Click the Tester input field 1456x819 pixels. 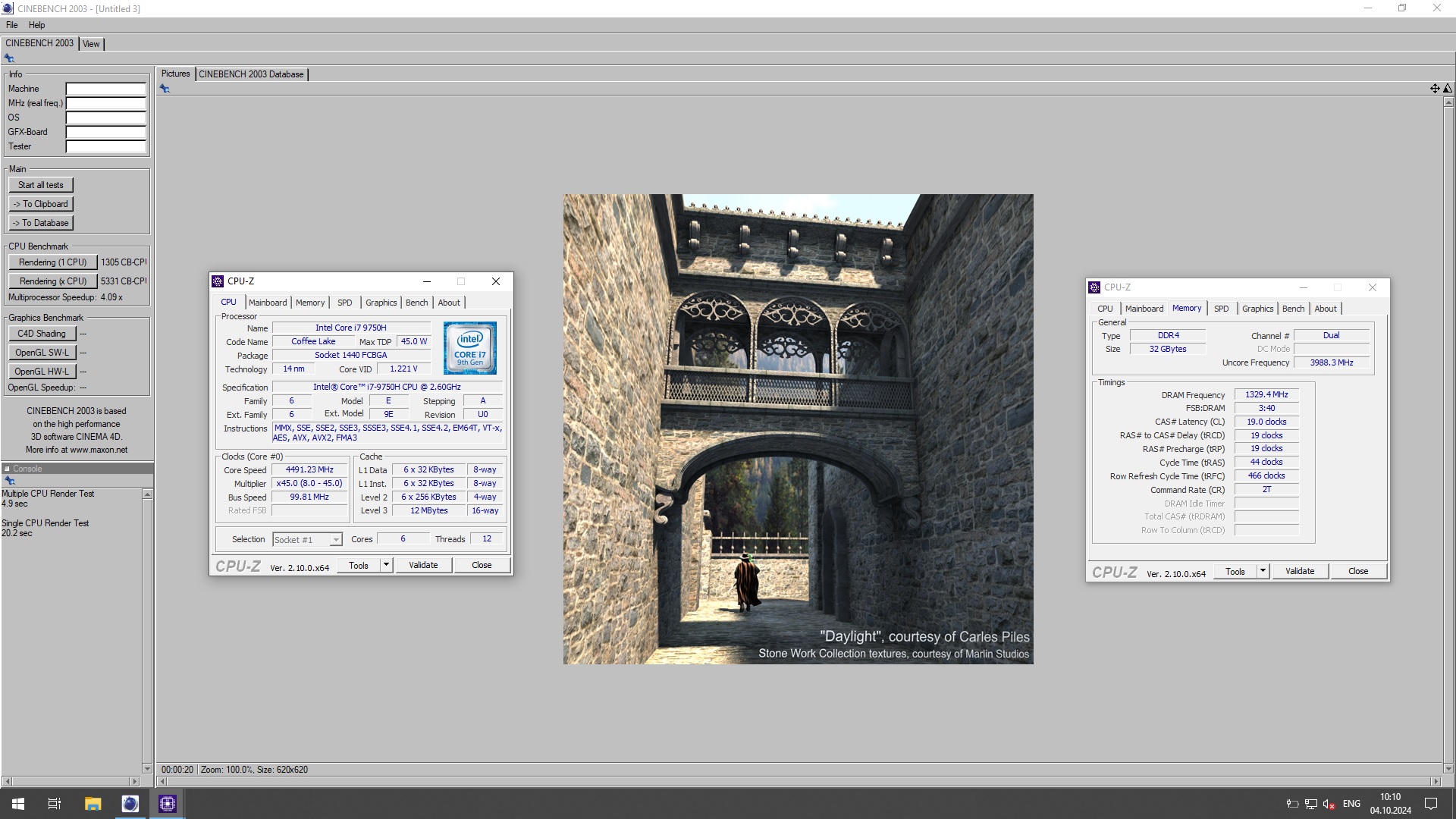pos(105,146)
